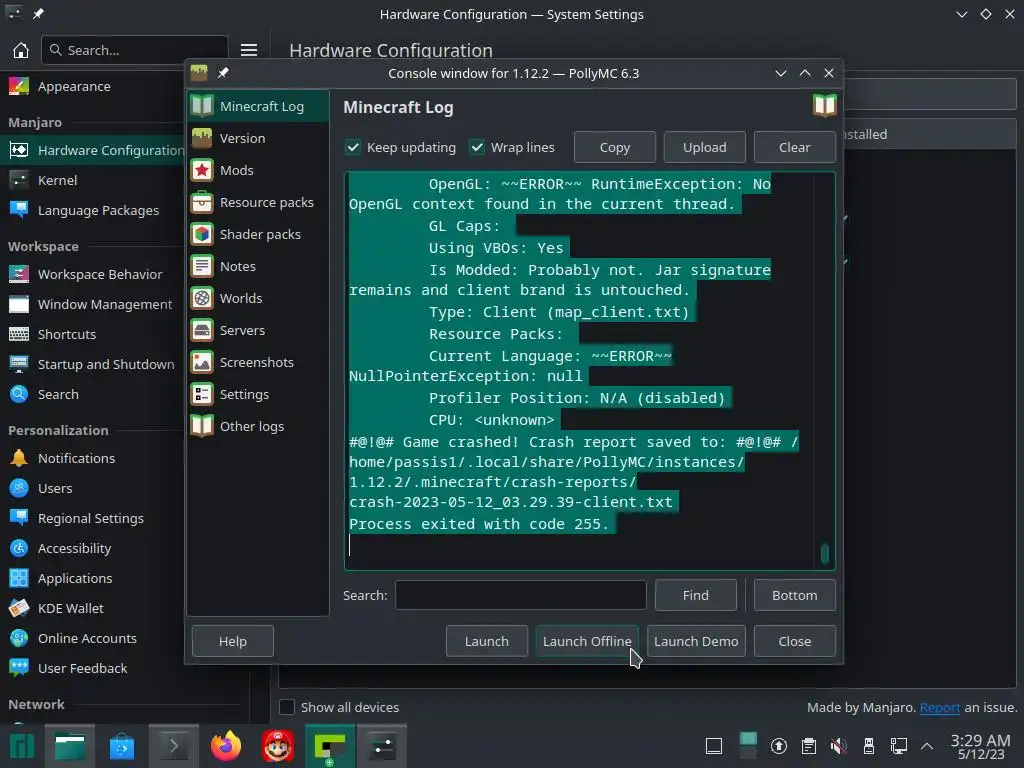Expand the hidden system tray icons arrow
This screenshot has height=768, width=1024.
pyautogui.click(x=927, y=746)
